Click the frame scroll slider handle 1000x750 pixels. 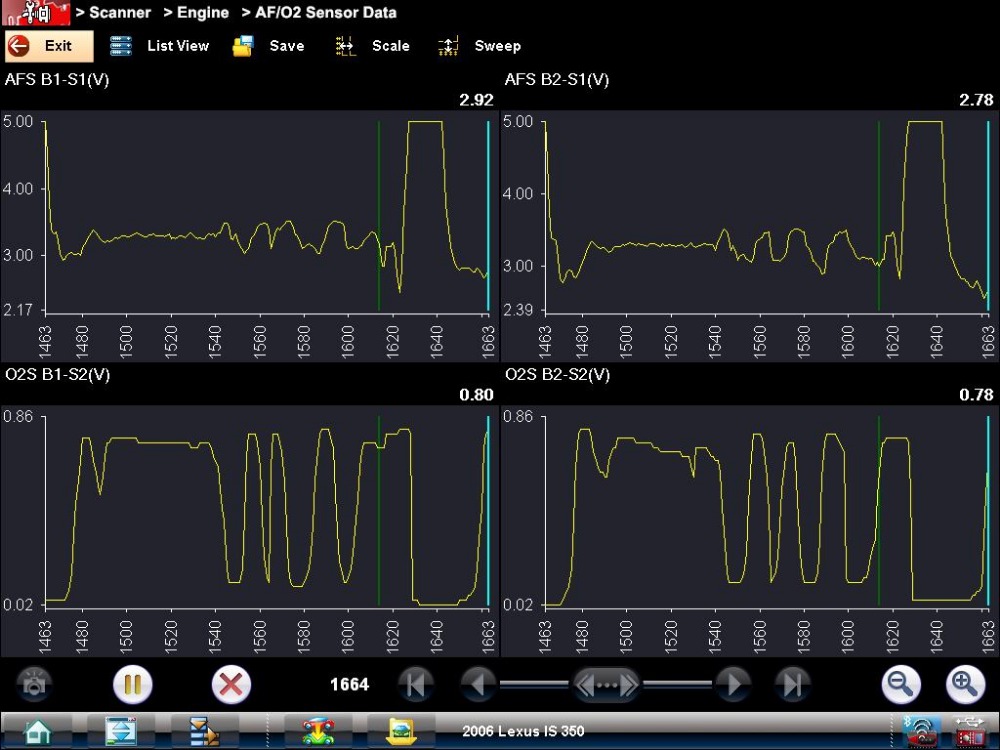click(x=606, y=685)
